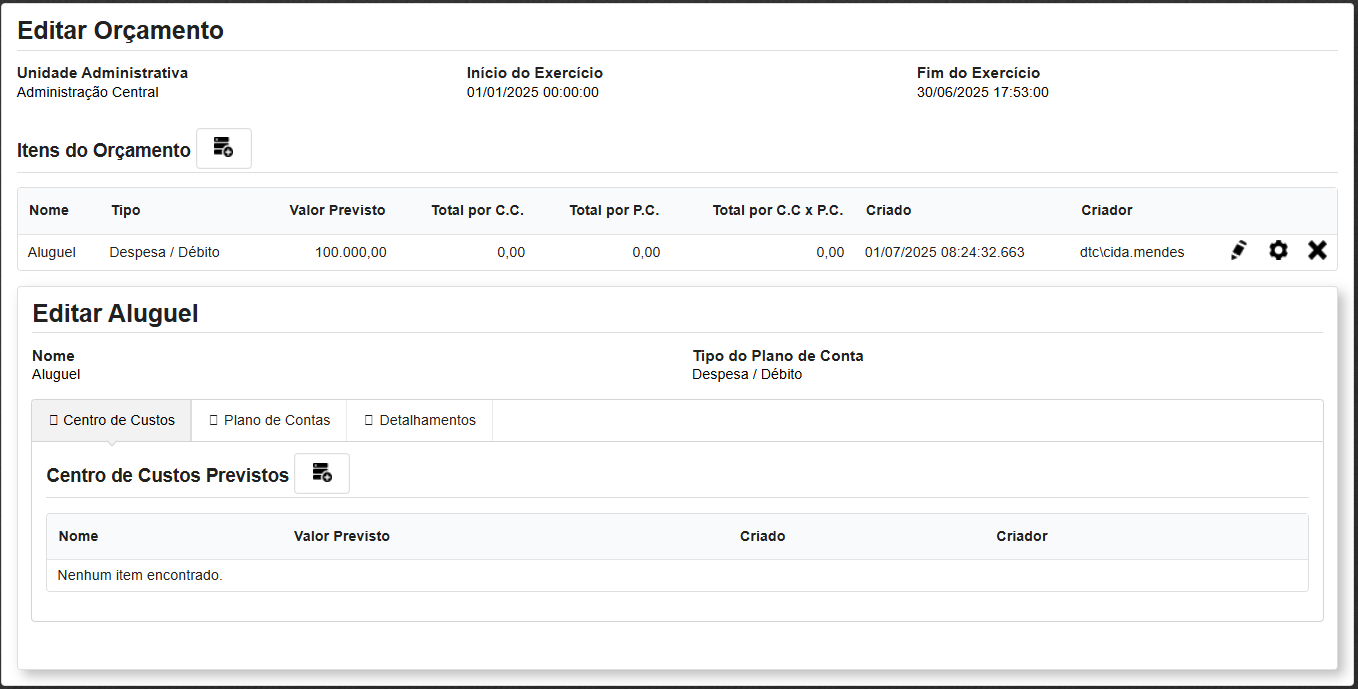Viewport: 1358px width, 689px height.
Task: Delete the Aluguel item with the X icon
Action: pos(1317,251)
